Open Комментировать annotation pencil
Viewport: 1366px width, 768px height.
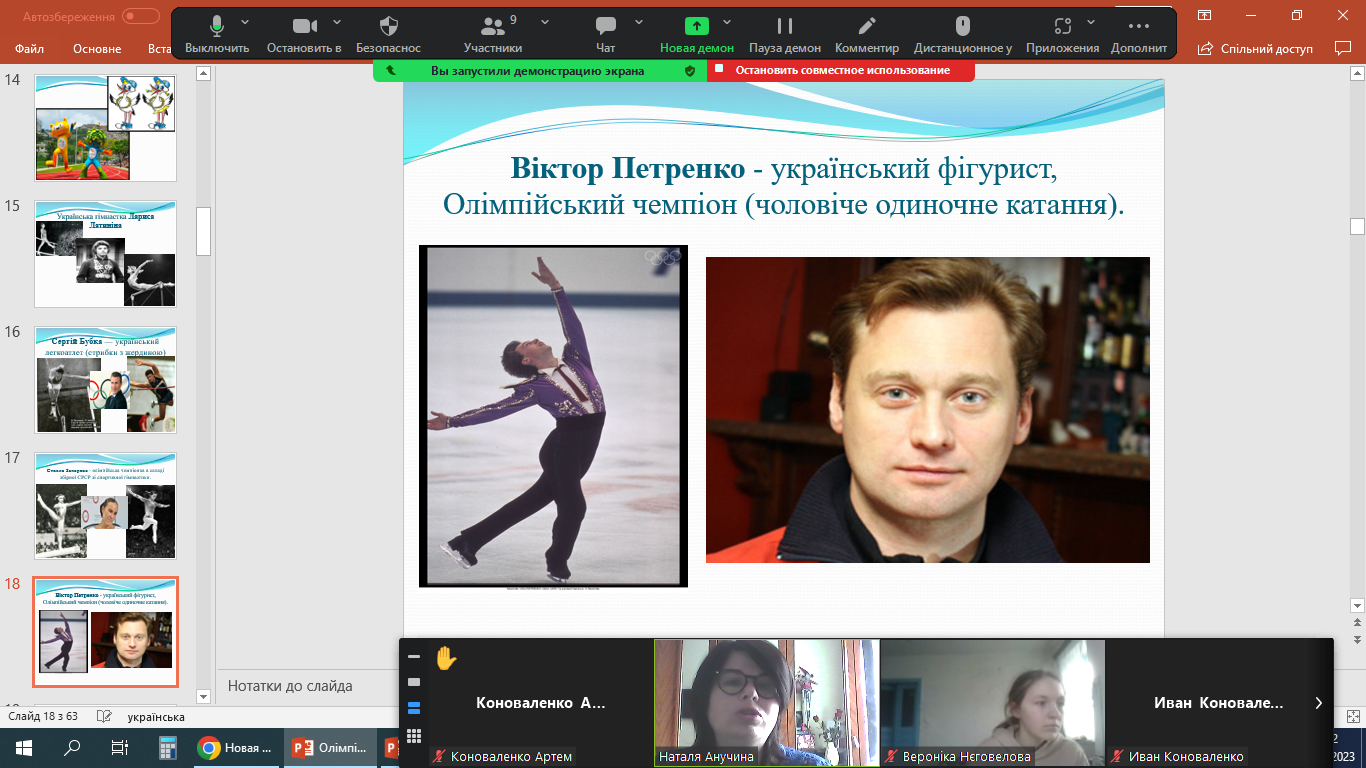(x=867, y=26)
